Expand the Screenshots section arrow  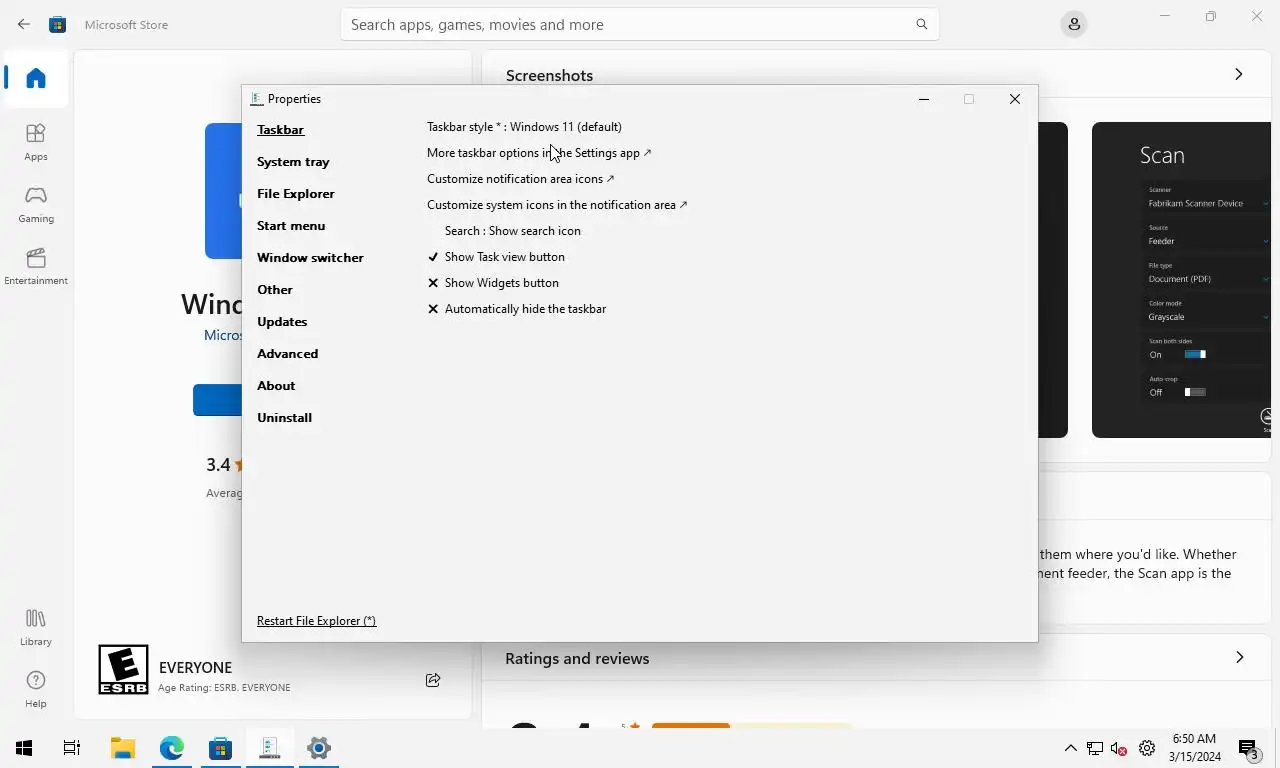[x=1239, y=75]
